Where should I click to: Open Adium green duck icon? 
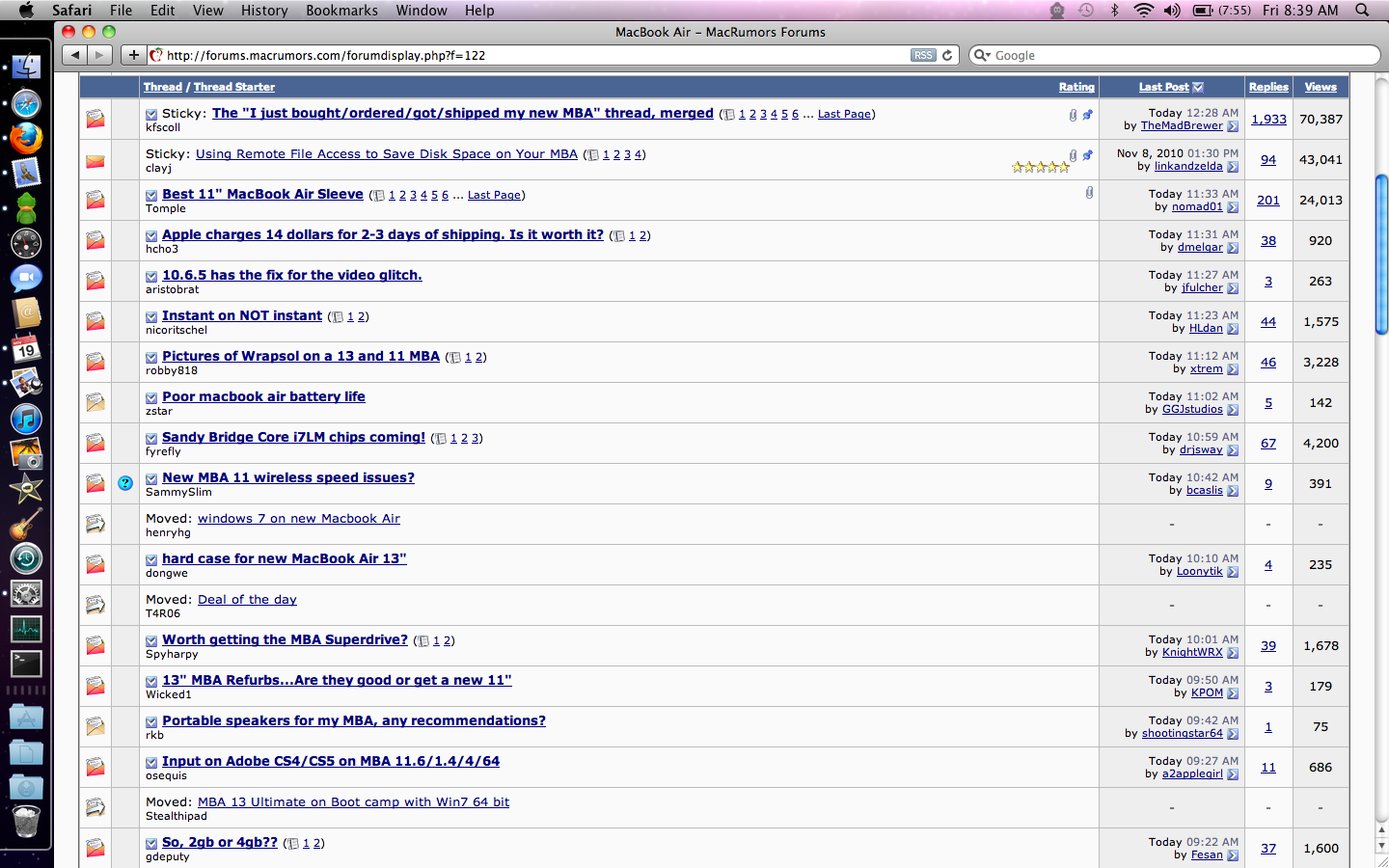coord(26,207)
